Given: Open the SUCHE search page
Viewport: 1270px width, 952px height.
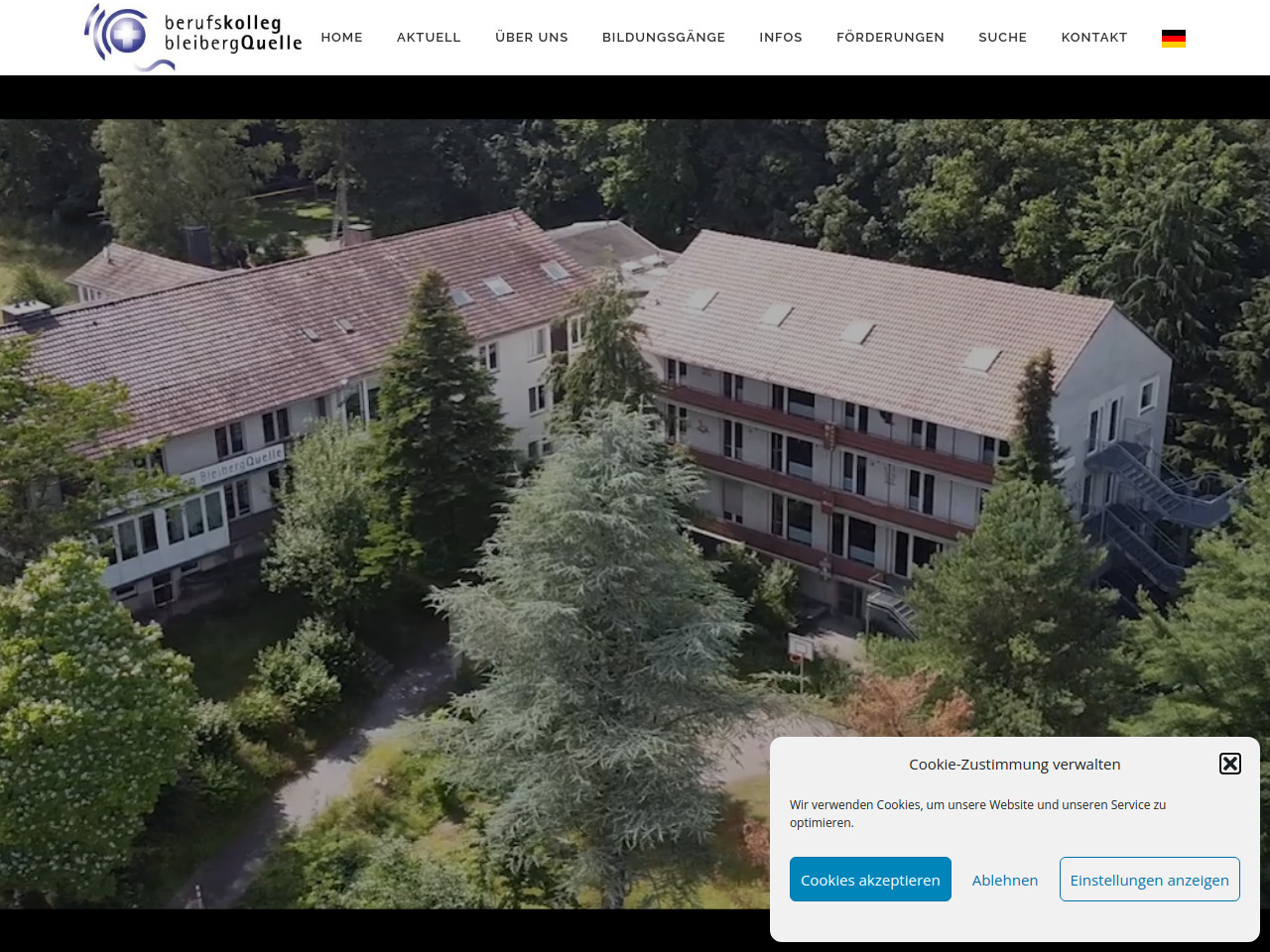Looking at the screenshot, I should tap(1002, 38).
